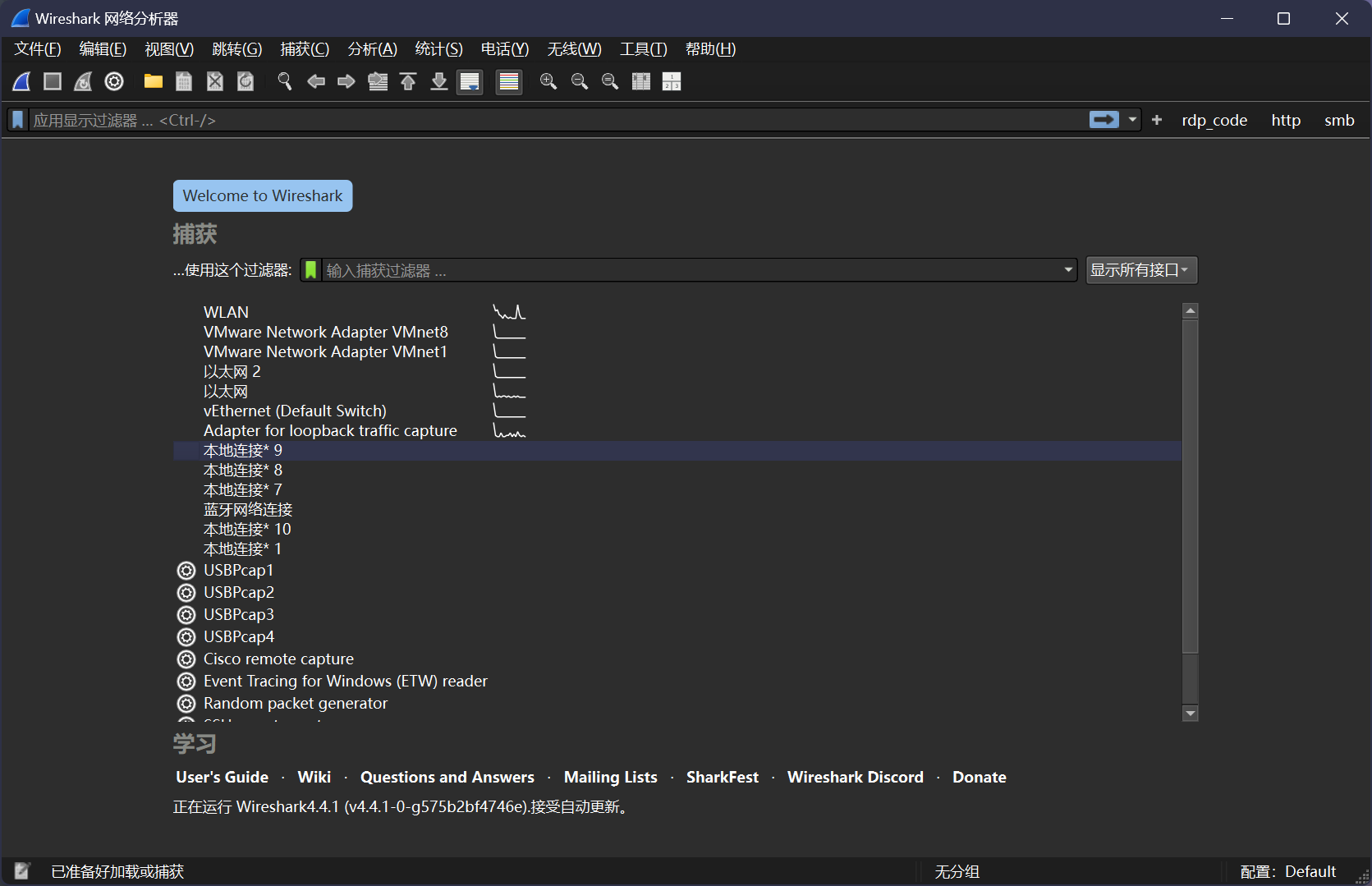This screenshot has height=886, width=1372.
Task: Expand the display filter history dropdown arrow
Action: [x=1133, y=120]
